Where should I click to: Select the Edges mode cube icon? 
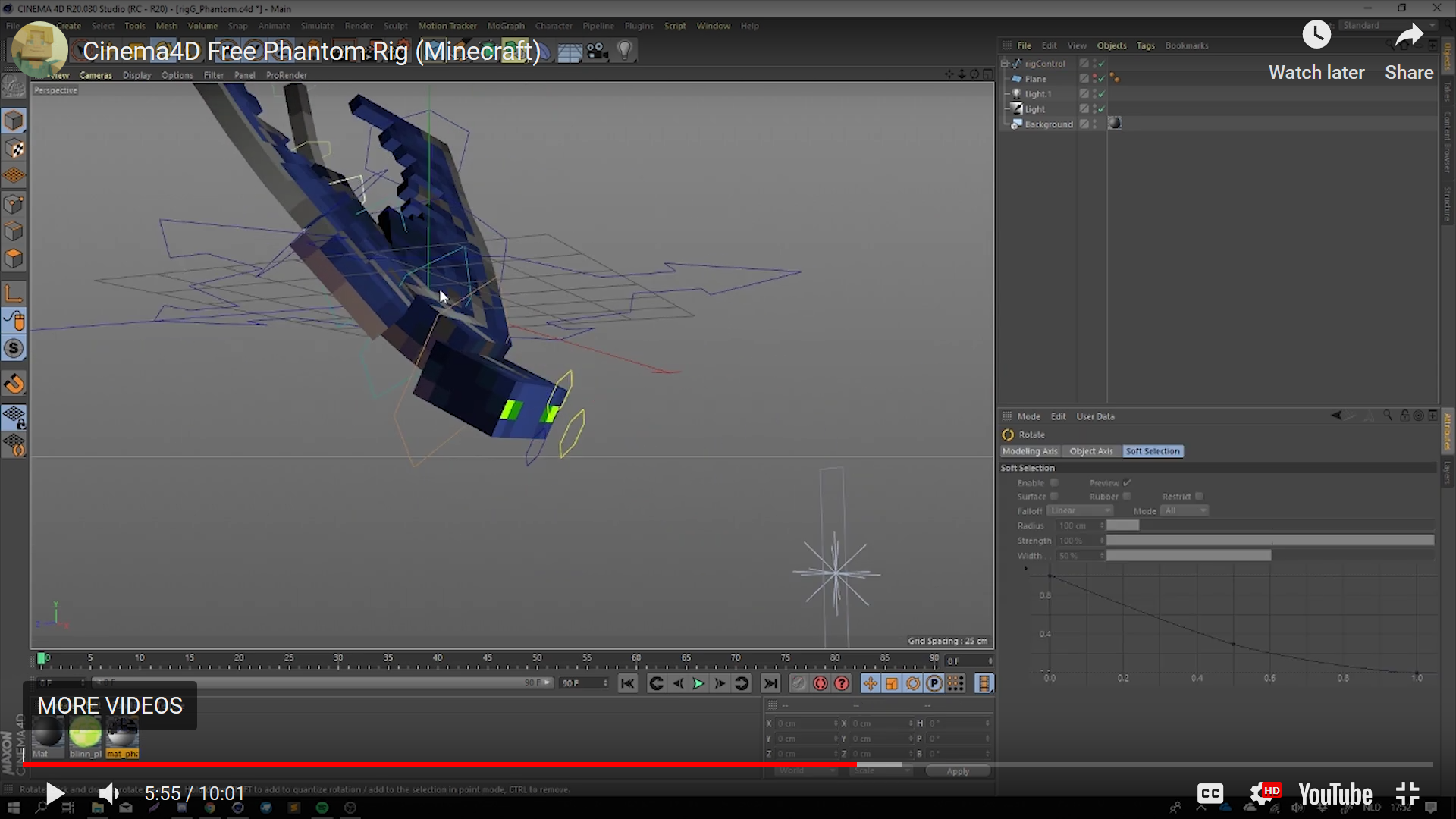tap(14, 231)
